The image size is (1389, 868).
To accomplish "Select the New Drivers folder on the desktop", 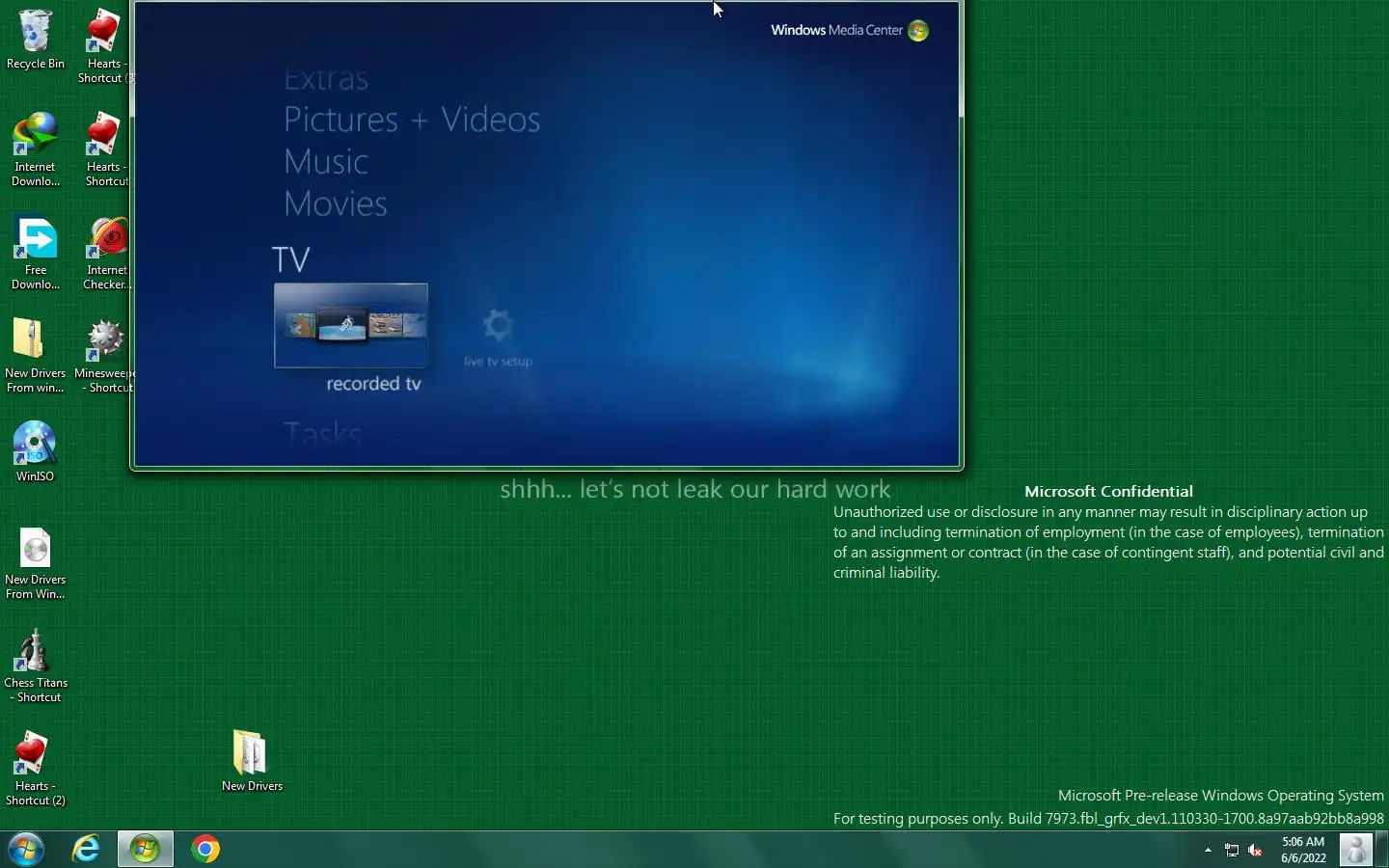I will pyautogui.click(x=251, y=761).
